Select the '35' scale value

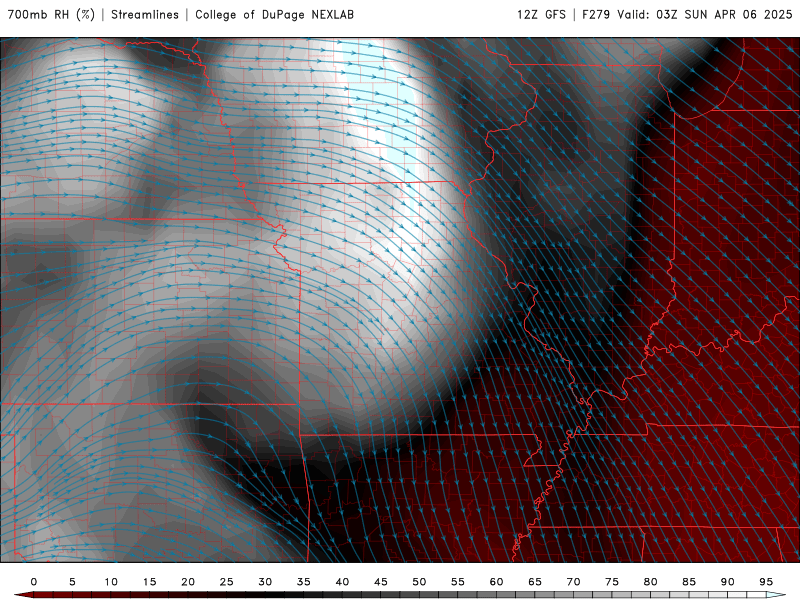[304, 582]
